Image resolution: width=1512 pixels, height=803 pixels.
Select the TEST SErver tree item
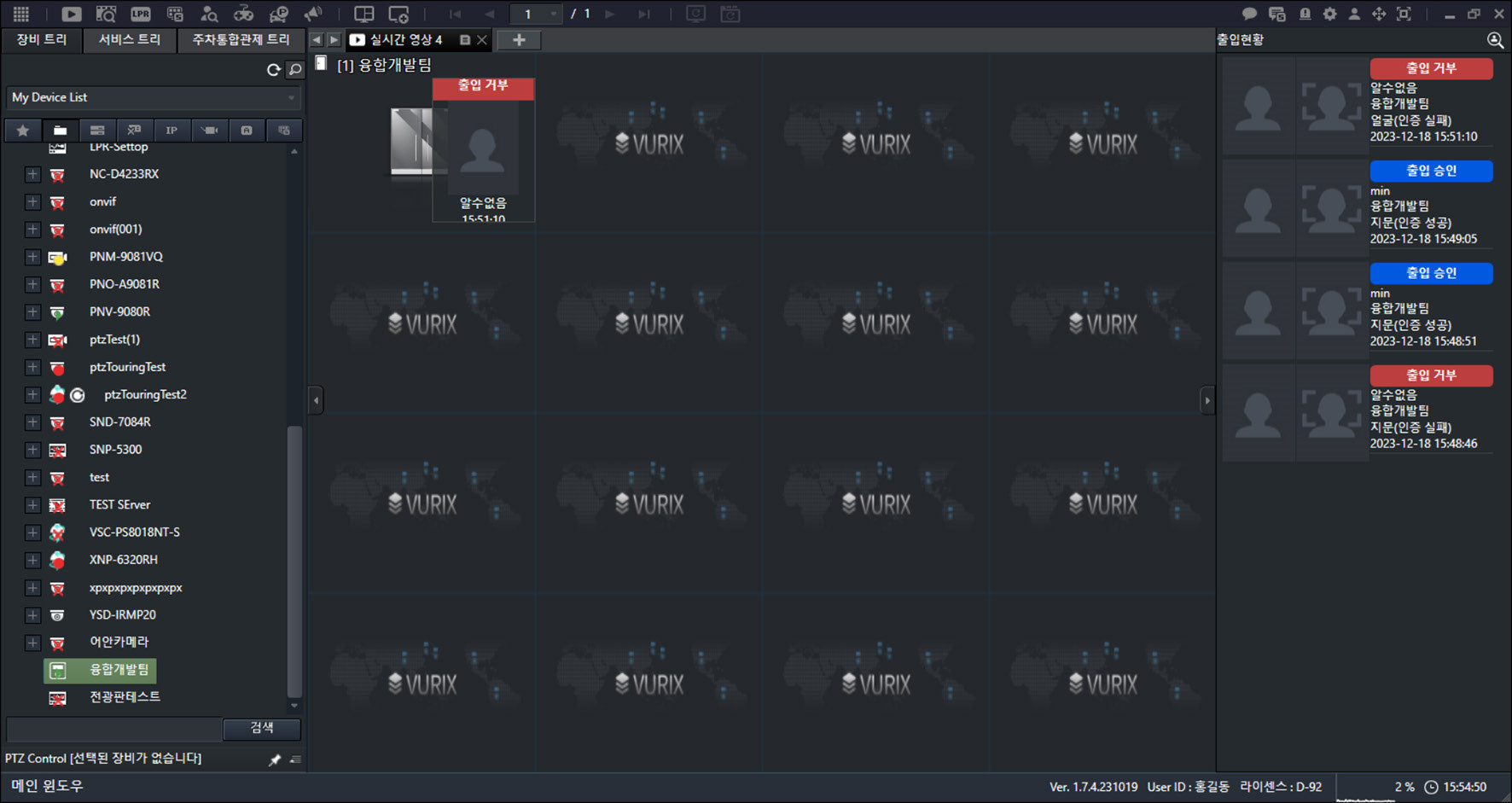(x=119, y=505)
